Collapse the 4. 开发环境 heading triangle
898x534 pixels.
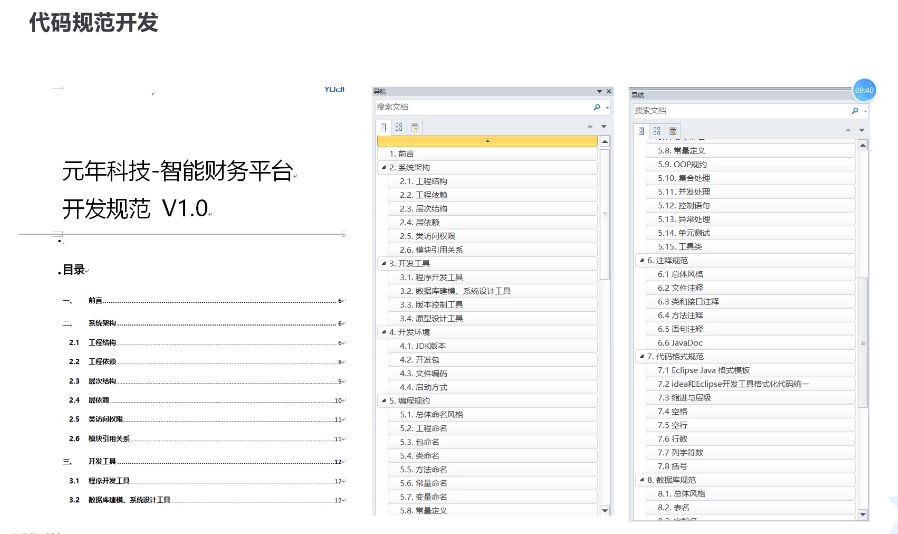click(384, 332)
